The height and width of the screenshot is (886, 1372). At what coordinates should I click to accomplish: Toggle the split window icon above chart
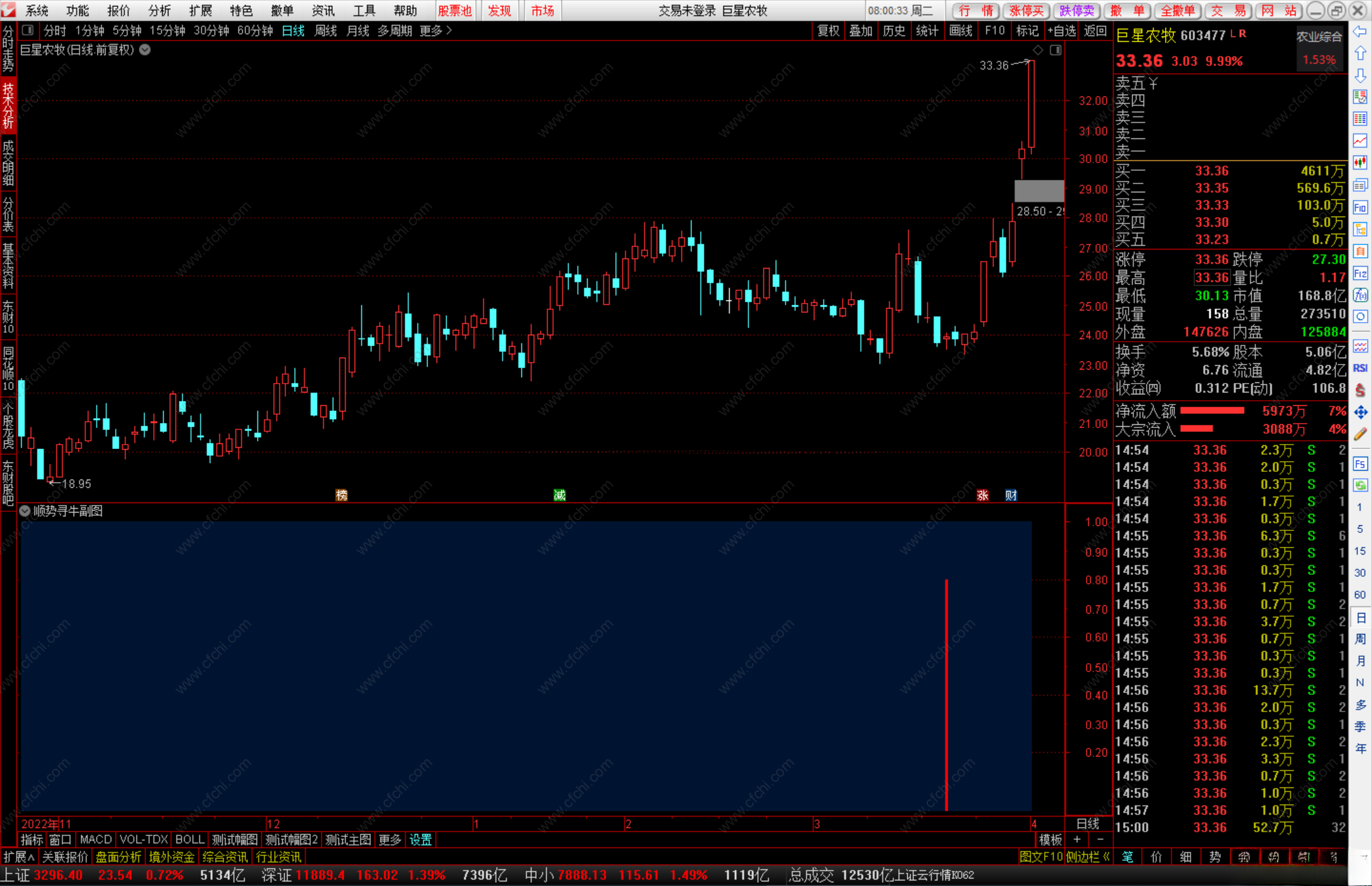point(1056,50)
